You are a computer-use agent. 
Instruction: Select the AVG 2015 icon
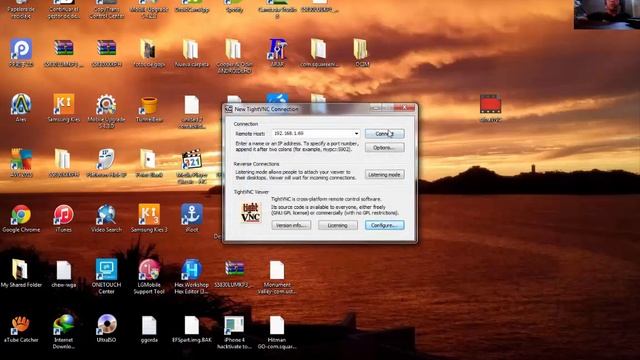point(21,163)
